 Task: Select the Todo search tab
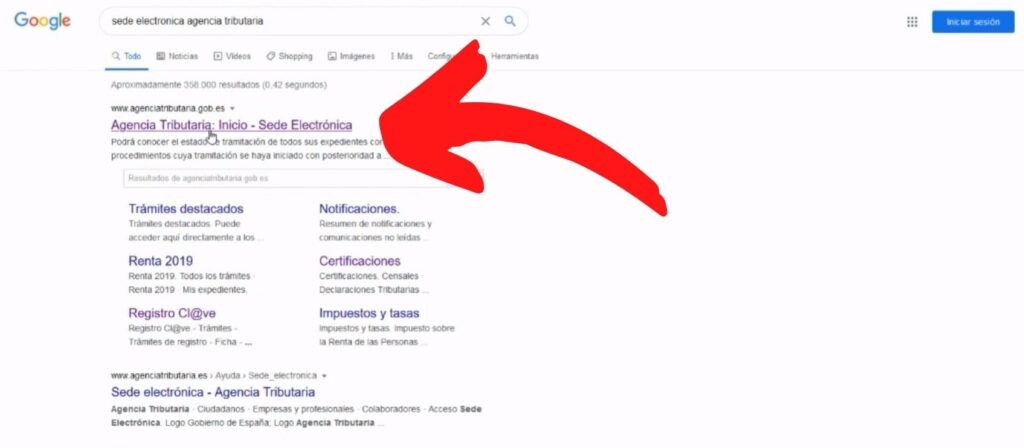point(127,56)
